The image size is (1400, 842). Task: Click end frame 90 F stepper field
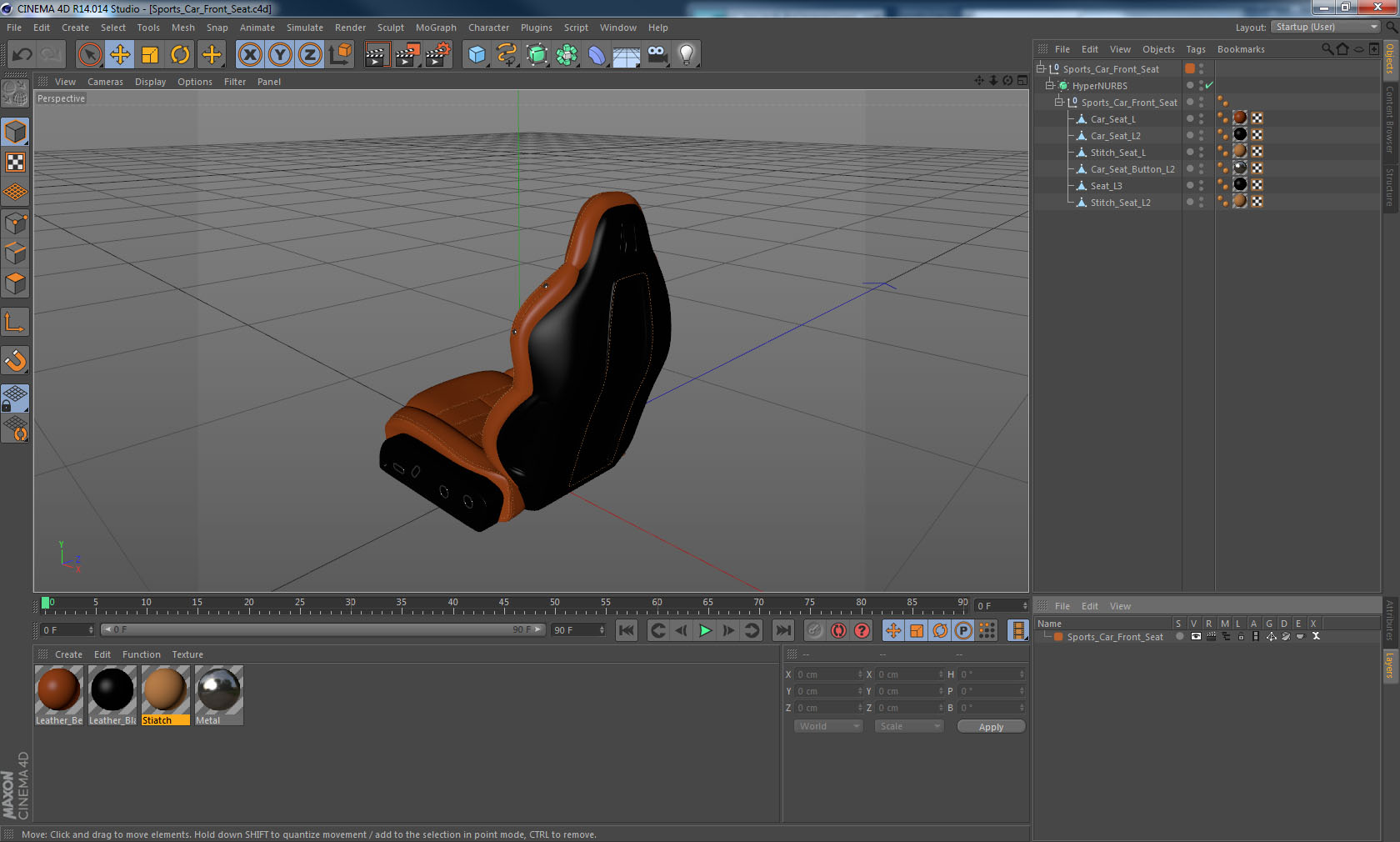tap(577, 630)
